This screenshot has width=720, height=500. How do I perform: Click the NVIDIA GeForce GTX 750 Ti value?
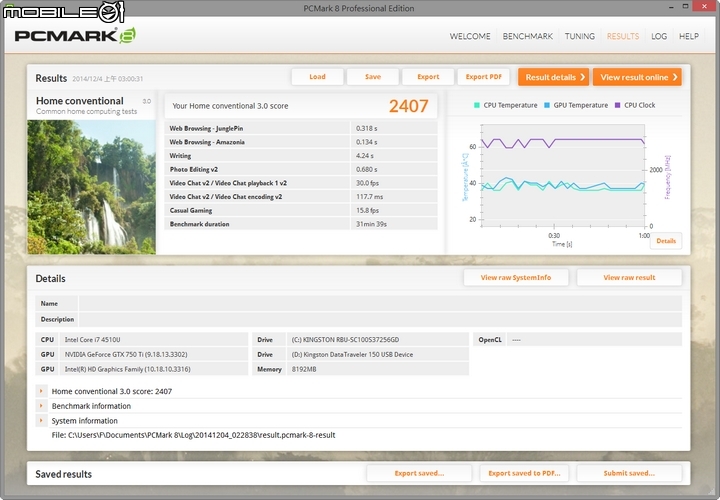126,354
